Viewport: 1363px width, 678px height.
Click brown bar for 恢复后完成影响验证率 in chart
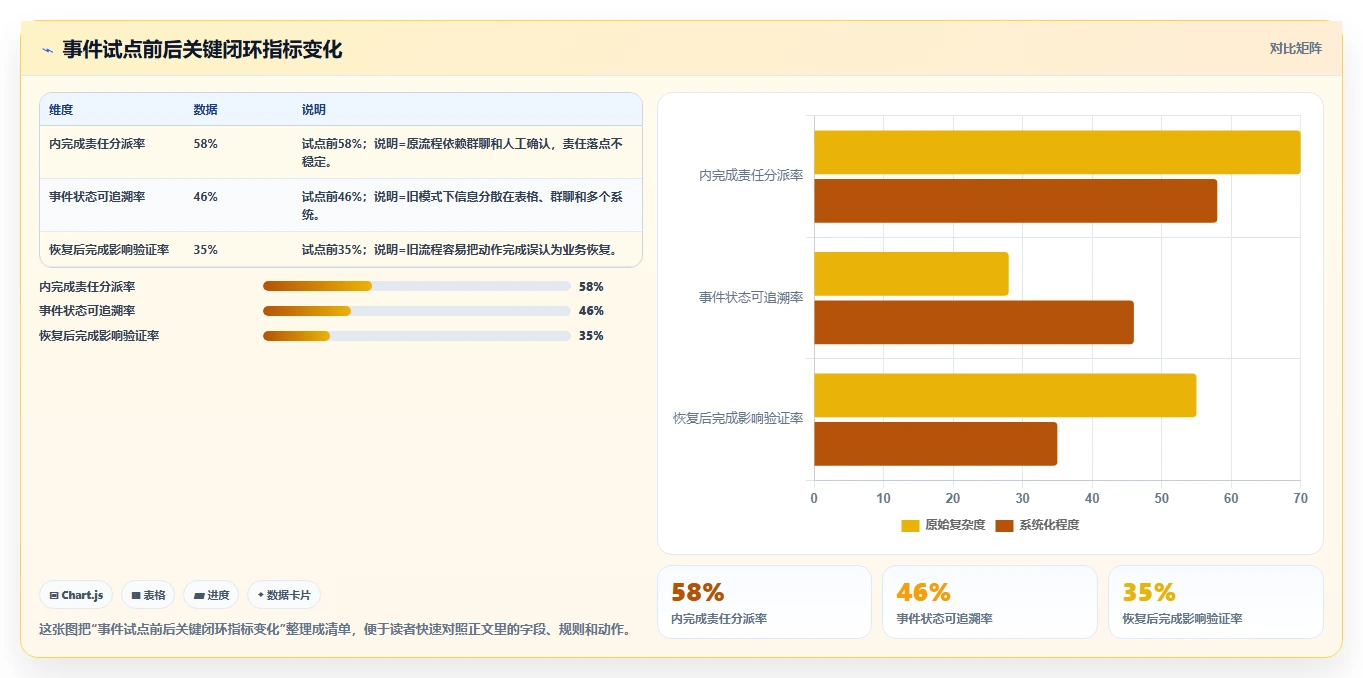tap(935, 444)
